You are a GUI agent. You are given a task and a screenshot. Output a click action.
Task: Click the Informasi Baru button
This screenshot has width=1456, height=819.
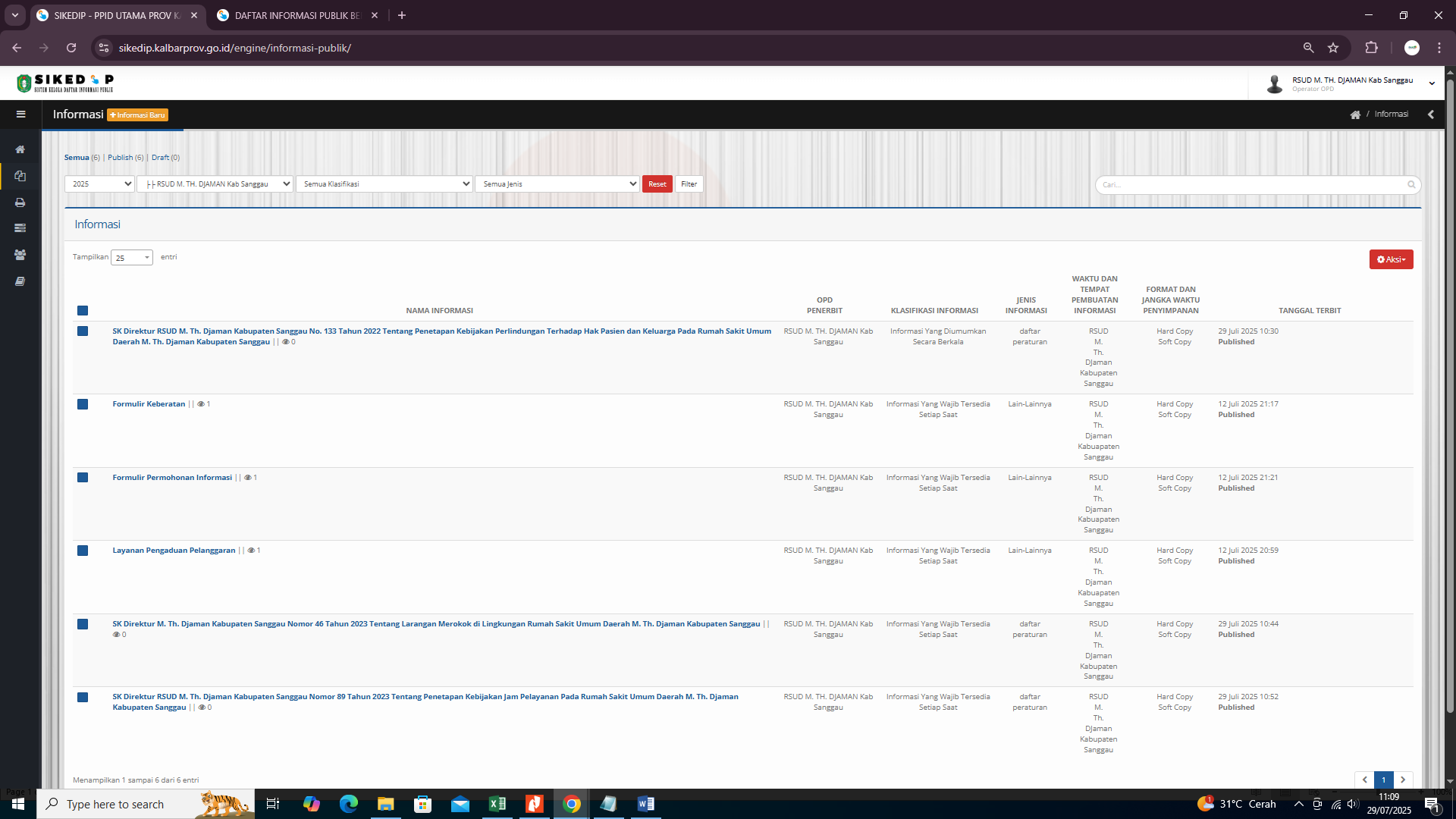pyautogui.click(x=137, y=115)
